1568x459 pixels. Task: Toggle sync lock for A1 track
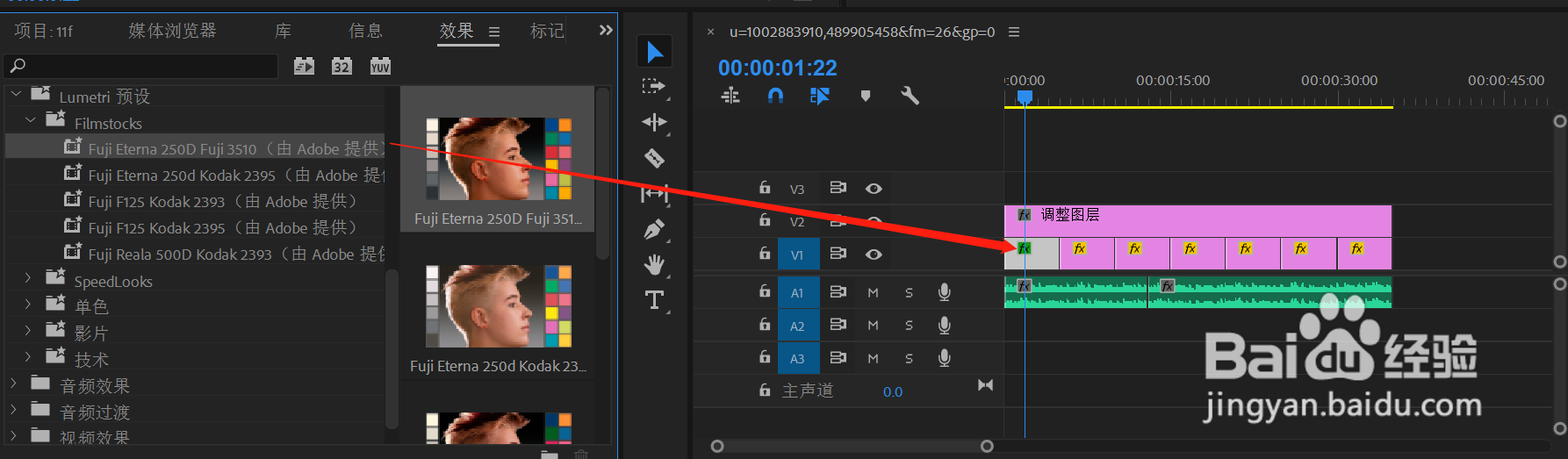pos(838,291)
